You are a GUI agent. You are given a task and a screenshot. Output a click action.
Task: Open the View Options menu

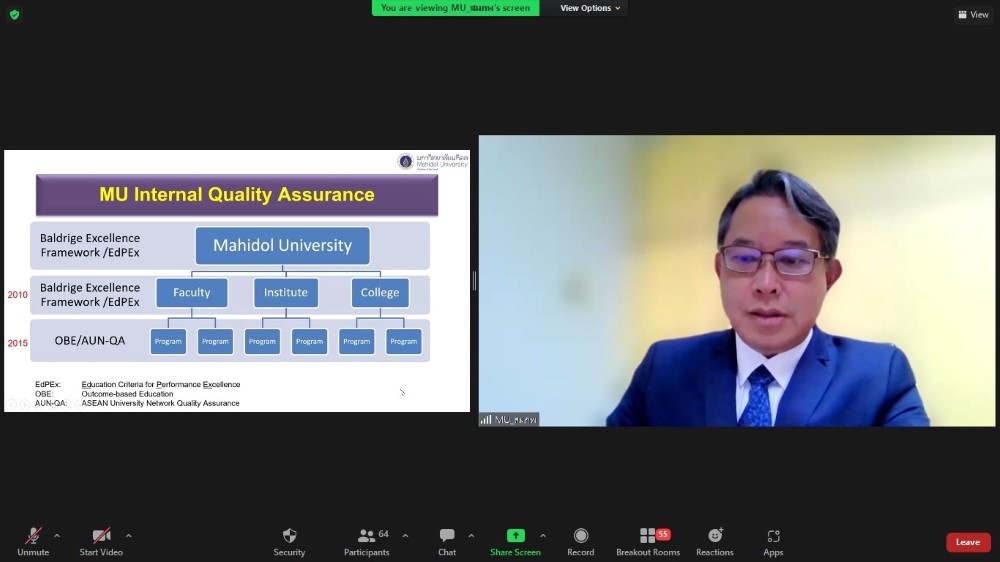(x=590, y=8)
